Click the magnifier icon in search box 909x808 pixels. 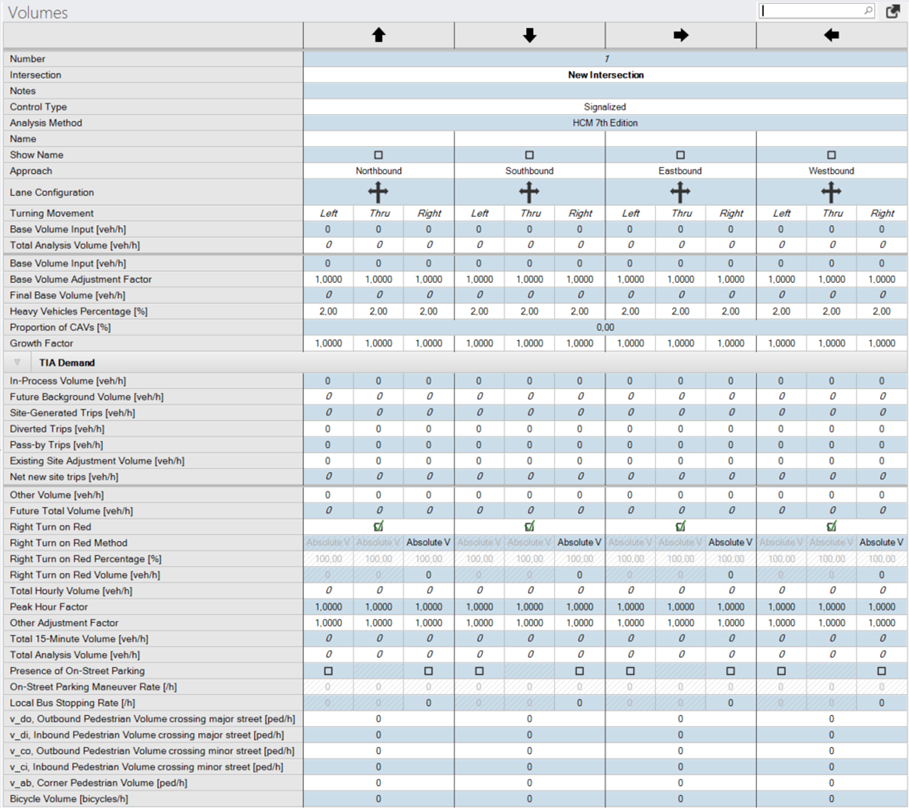pos(866,11)
